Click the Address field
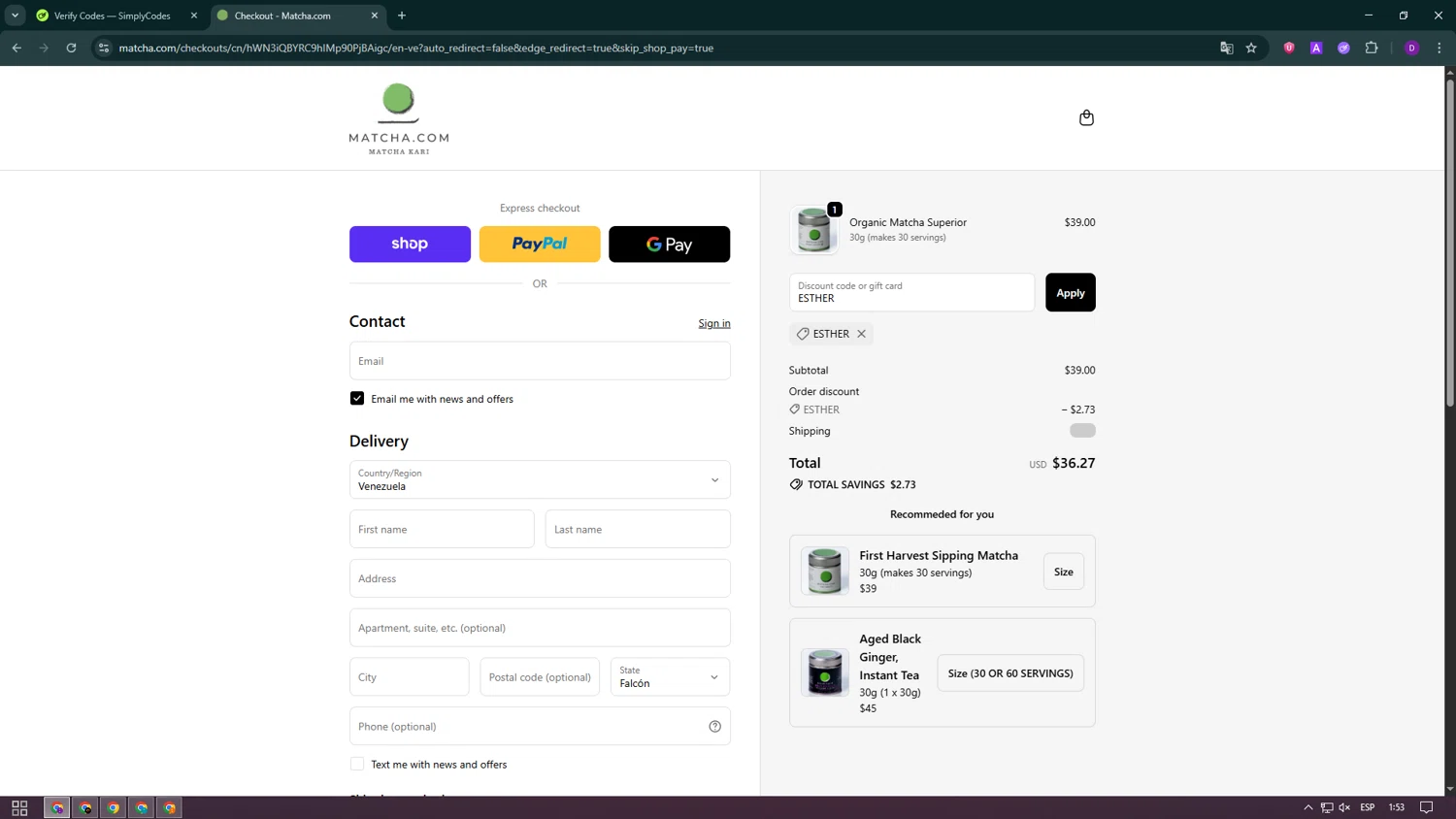Viewport: 1456px width, 819px height. click(540, 578)
